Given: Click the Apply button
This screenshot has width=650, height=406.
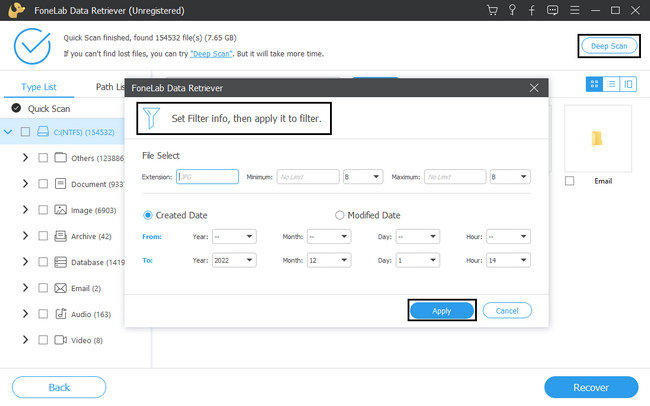Looking at the screenshot, I should (442, 310).
